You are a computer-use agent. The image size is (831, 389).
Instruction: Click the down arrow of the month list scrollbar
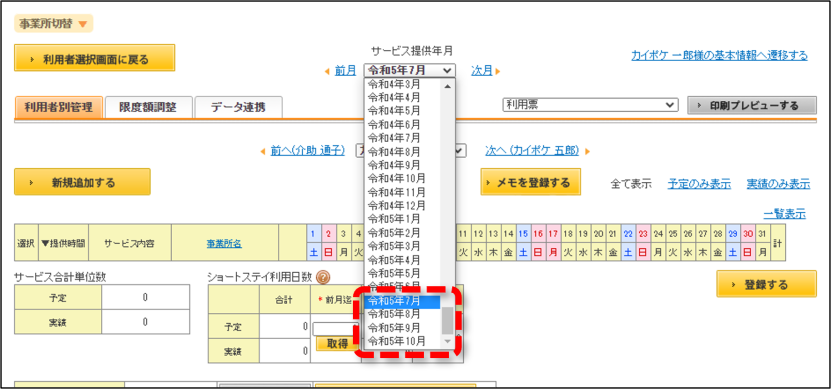[448, 341]
